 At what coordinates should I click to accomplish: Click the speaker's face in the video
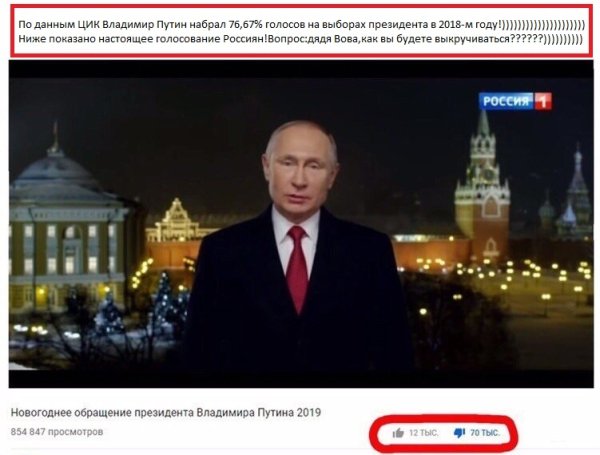300,172
